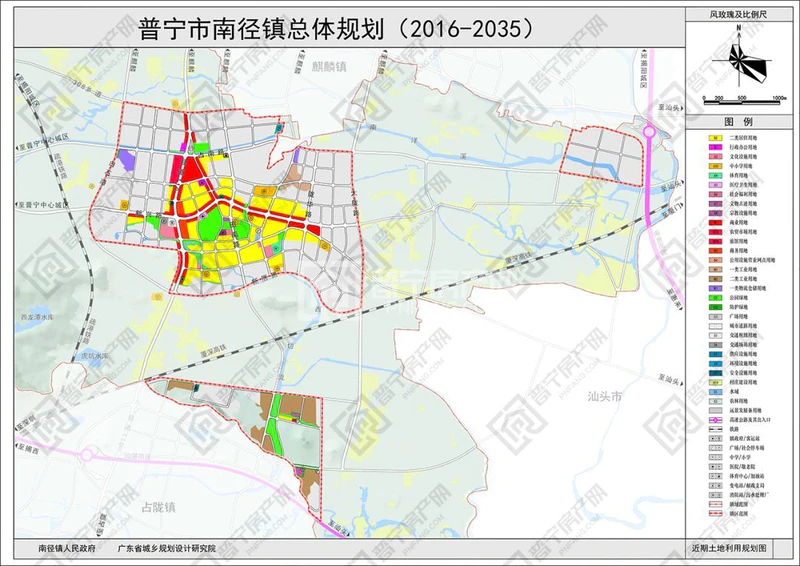The height and width of the screenshot is (566, 800).
Task: Click the wind rose compass diagram
Action: 741,67
